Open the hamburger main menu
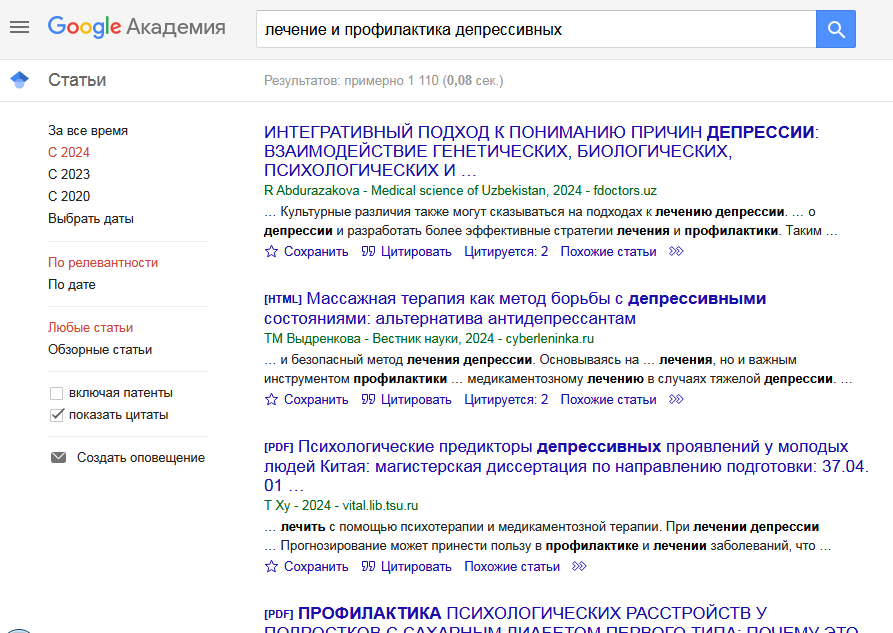This screenshot has width=893, height=633. (x=19, y=28)
